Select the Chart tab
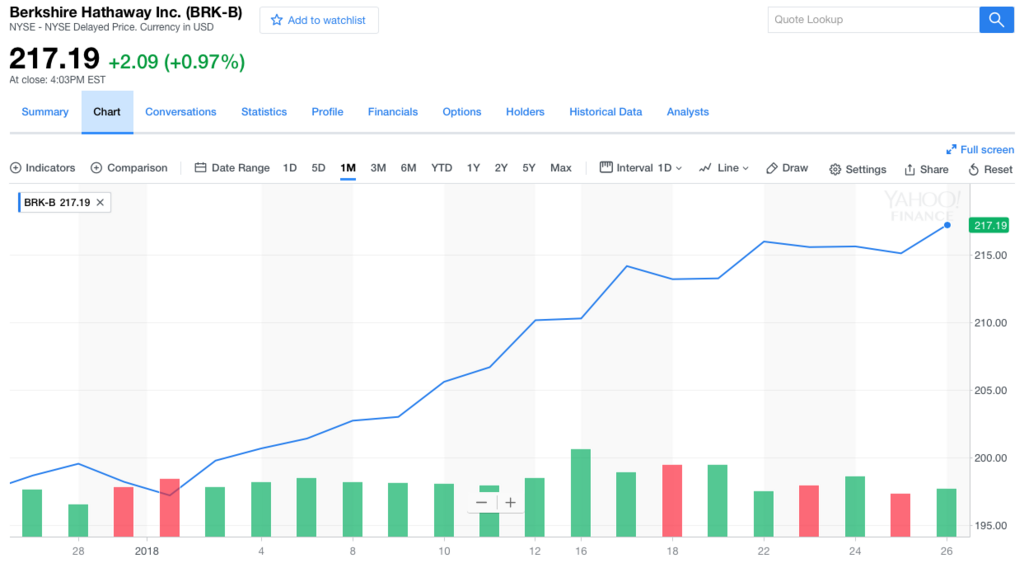The height and width of the screenshot is (563, 1024). 107,112
